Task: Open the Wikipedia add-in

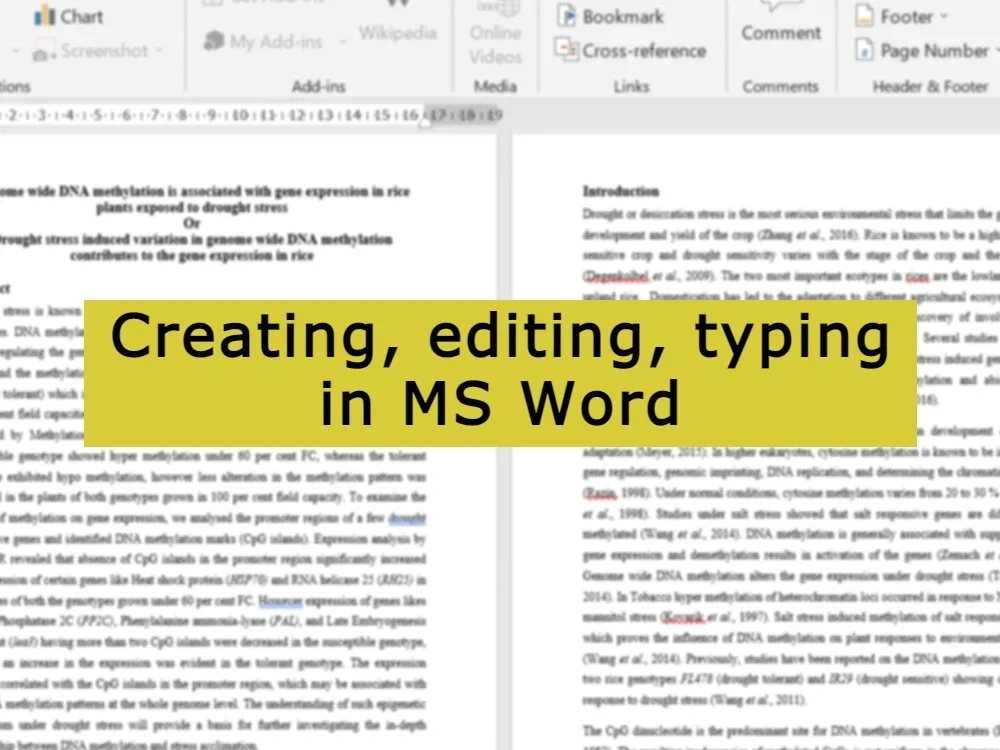Action: (x=397, y=33)
